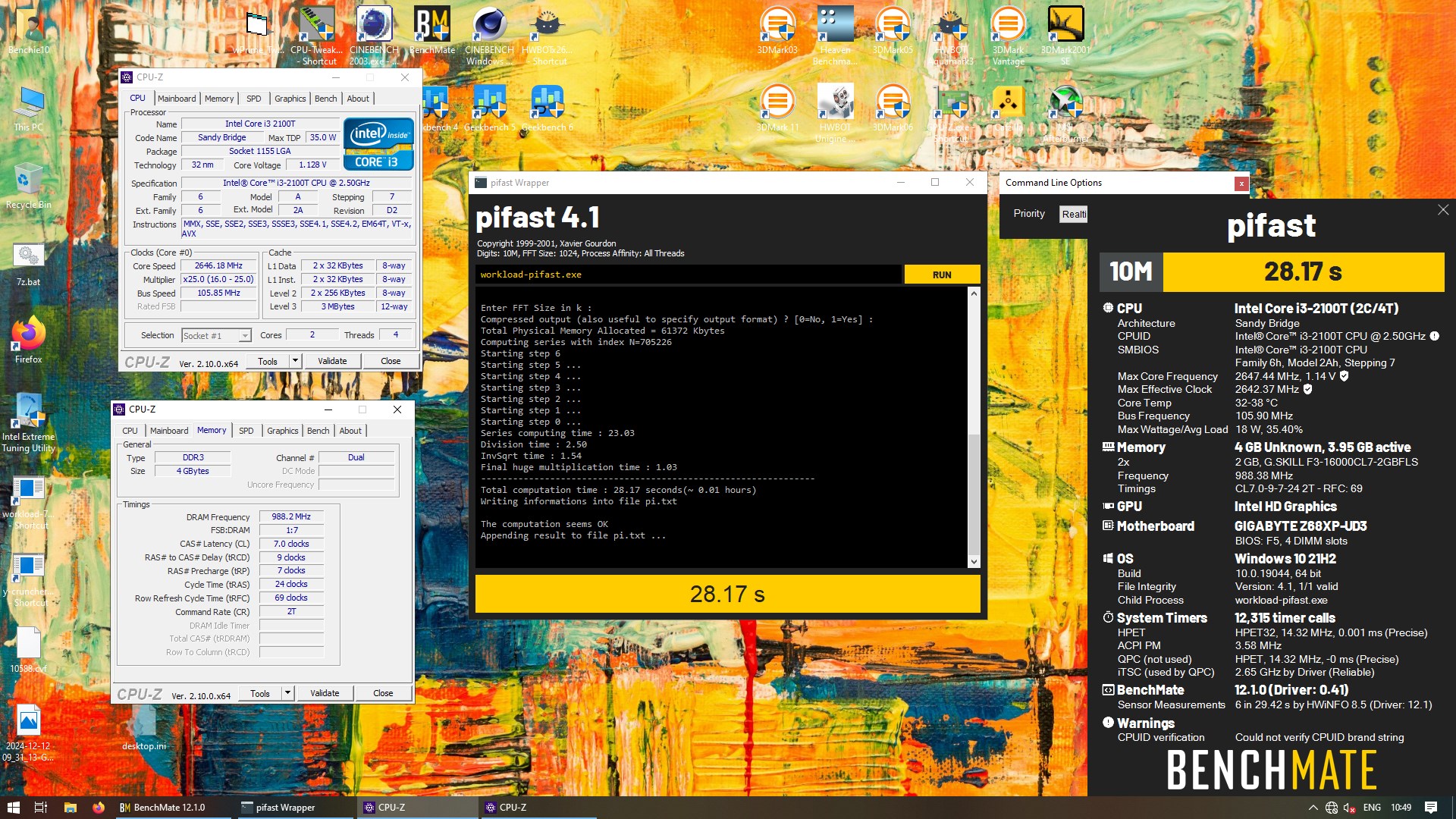1456x819 pixels.
Task: Open Heaven Benchmark desktop icon
Action: tap(835, 36)
